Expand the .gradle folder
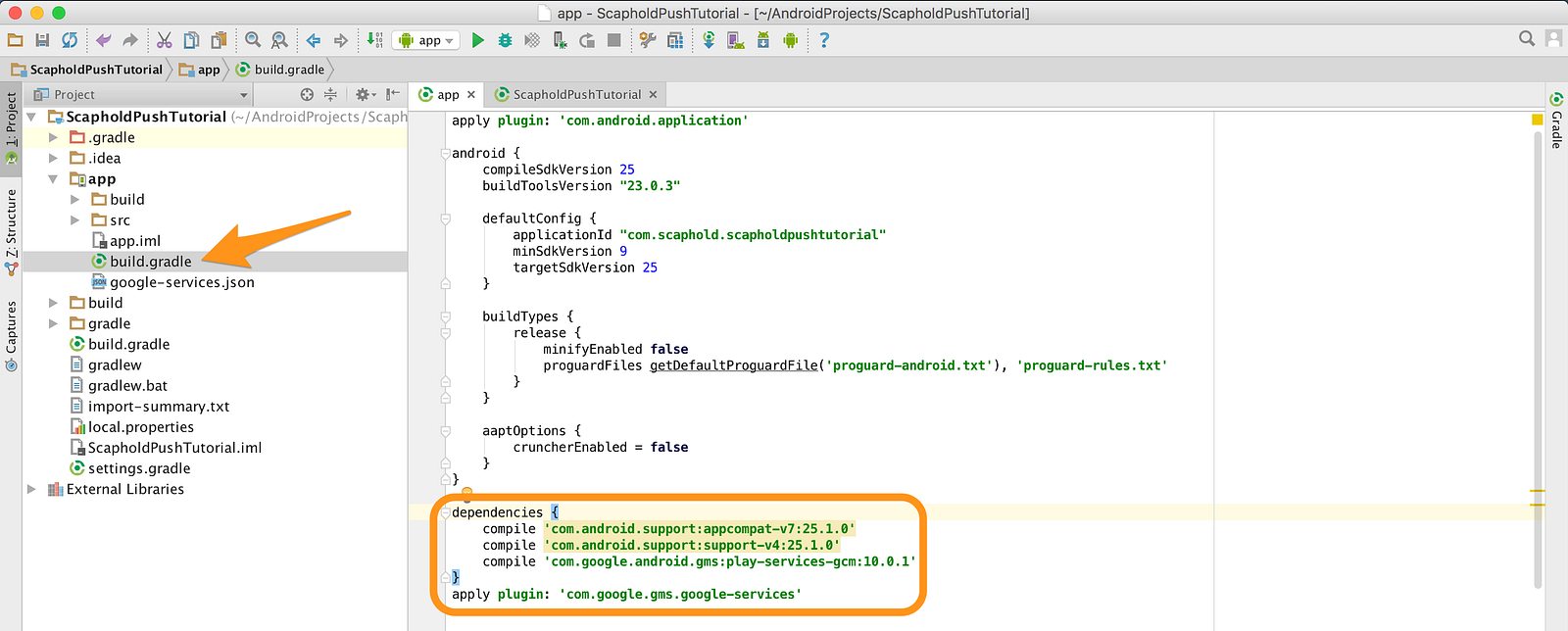Viewport: 1568px width, 631px height. (53, 137)
